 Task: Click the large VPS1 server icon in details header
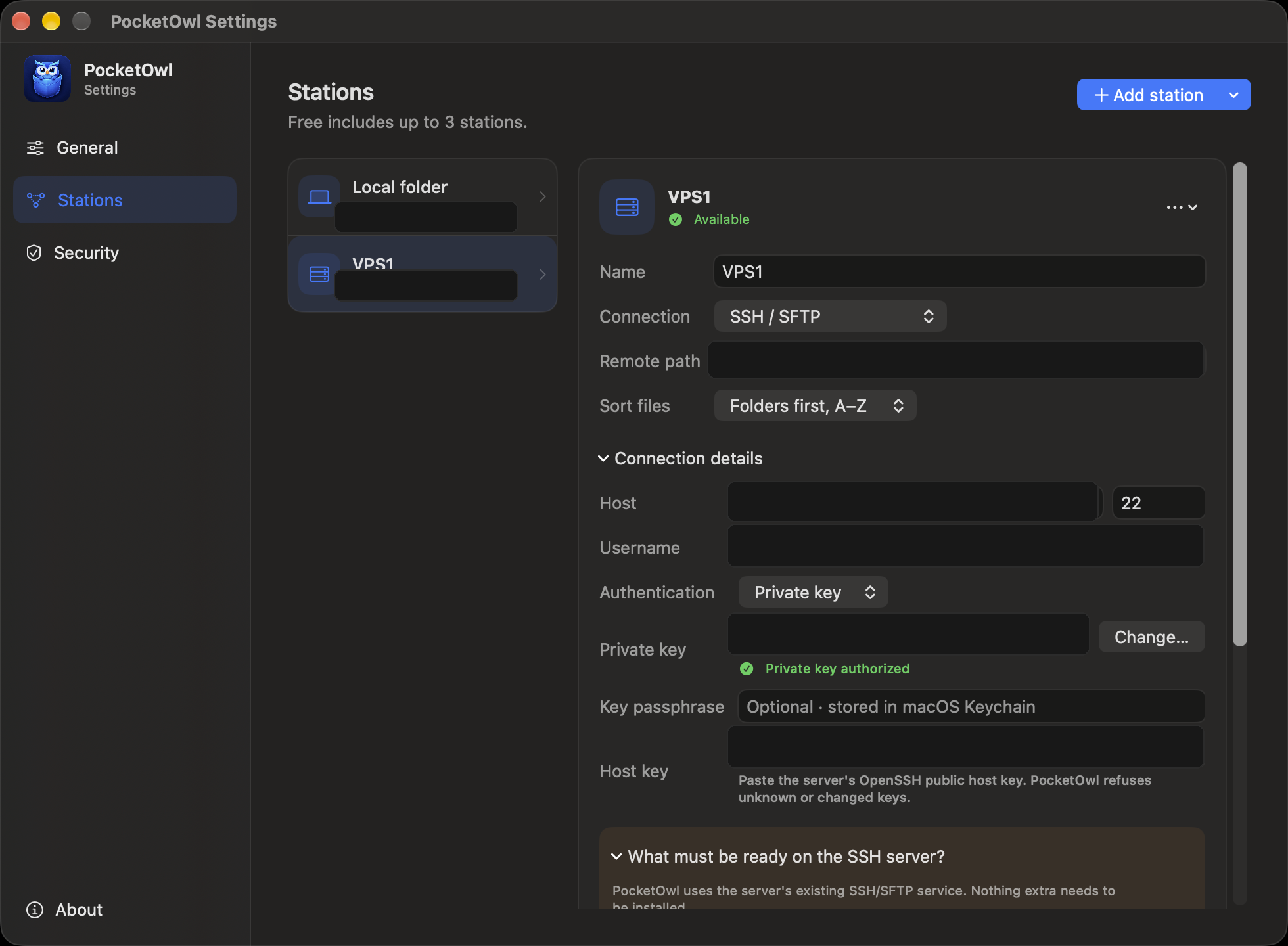tap(627, 207)
